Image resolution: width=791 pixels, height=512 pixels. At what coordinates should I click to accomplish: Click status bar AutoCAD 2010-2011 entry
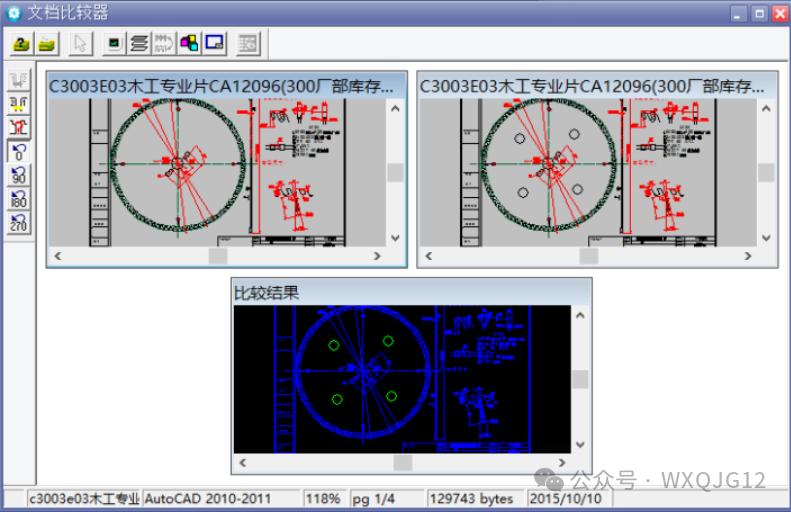point(221,499)
